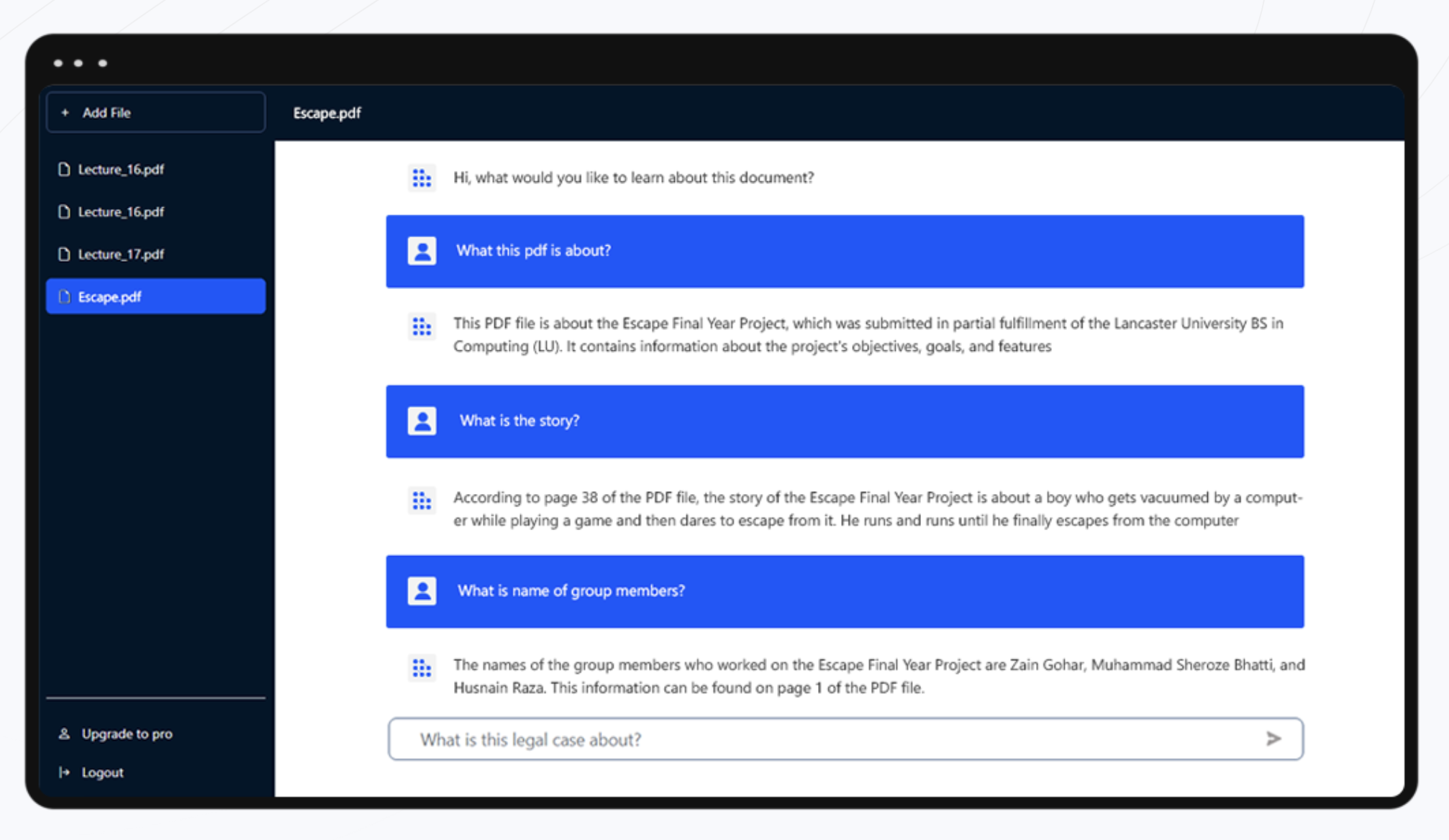The image size is (1449, 840).
Task: Open the first Lecture_16.pdf file
Action: coord(121,169)
